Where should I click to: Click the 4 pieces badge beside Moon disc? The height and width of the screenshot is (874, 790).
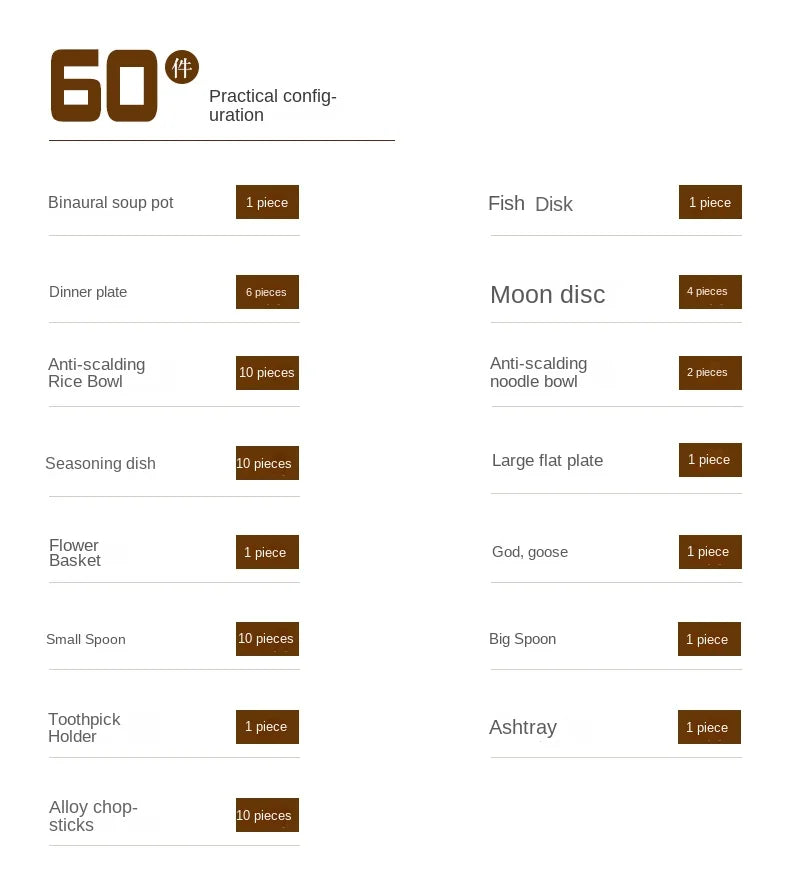(x=710, y=292)
